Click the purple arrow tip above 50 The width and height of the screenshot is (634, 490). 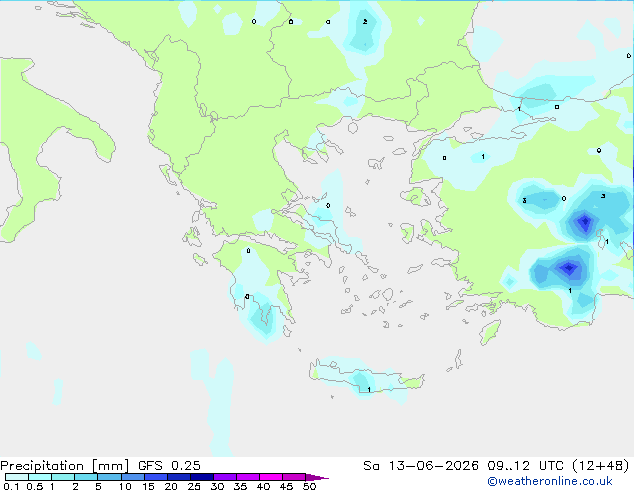[x=317, y=477]
